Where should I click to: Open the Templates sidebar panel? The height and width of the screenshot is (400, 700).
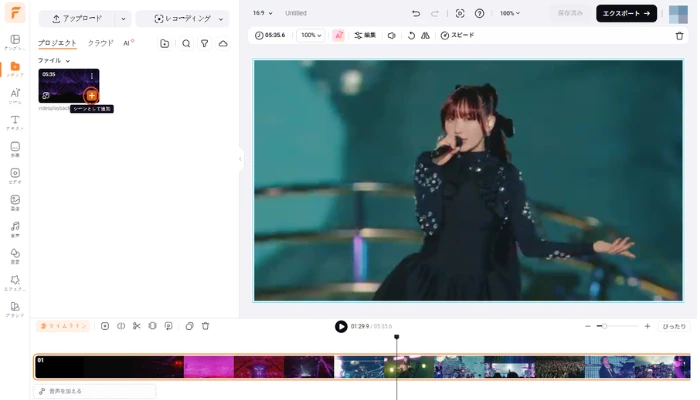(15, 42)
